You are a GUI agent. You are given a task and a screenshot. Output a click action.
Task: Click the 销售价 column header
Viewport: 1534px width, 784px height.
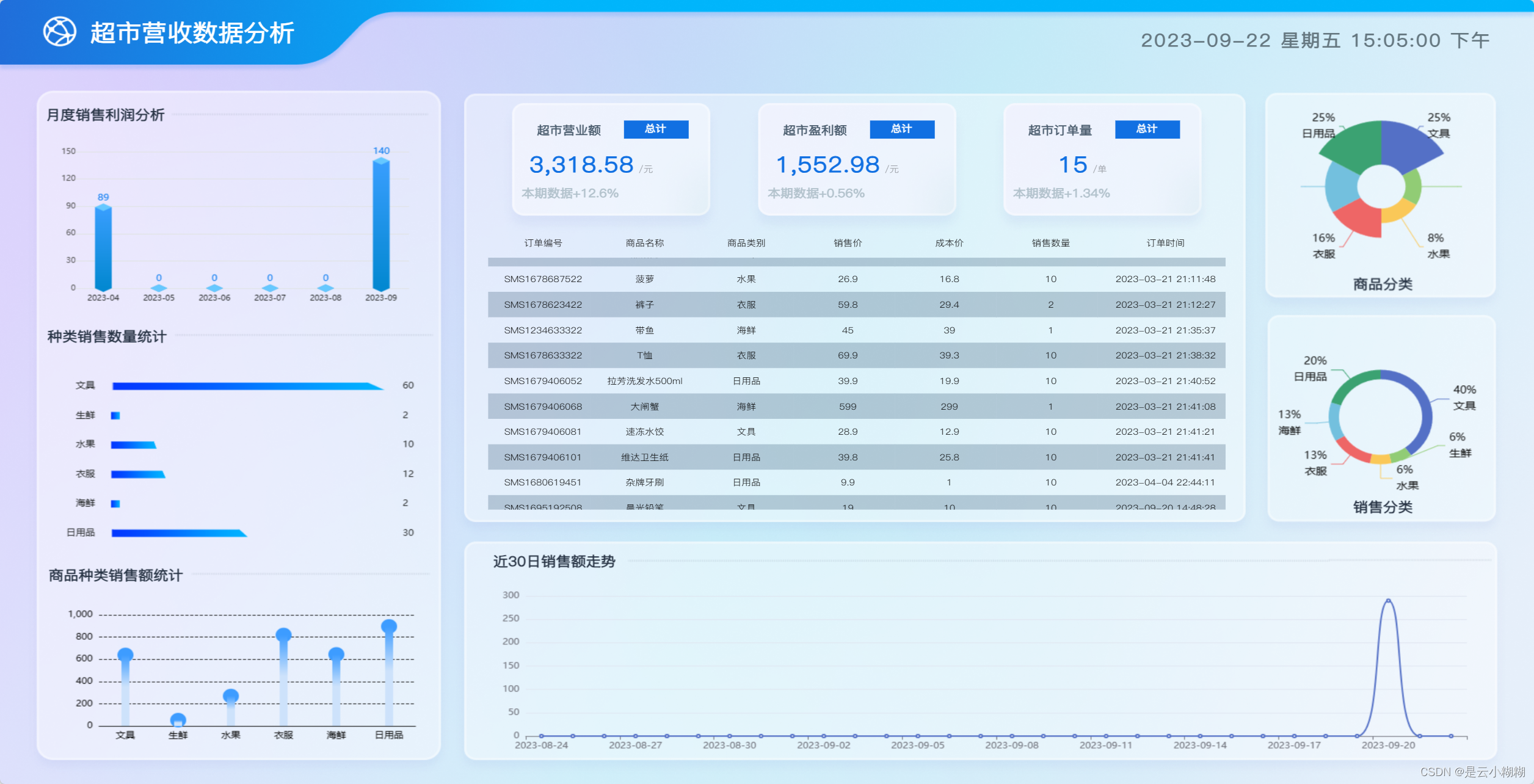(848, 243)
